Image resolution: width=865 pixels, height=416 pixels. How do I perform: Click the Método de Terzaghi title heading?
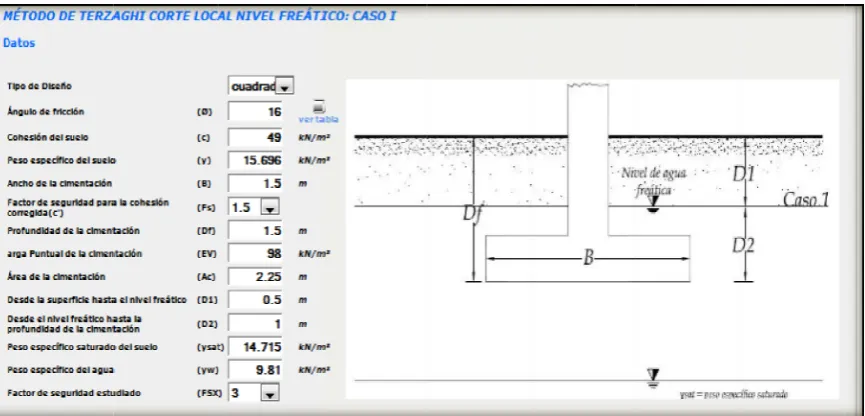[200, 15]
